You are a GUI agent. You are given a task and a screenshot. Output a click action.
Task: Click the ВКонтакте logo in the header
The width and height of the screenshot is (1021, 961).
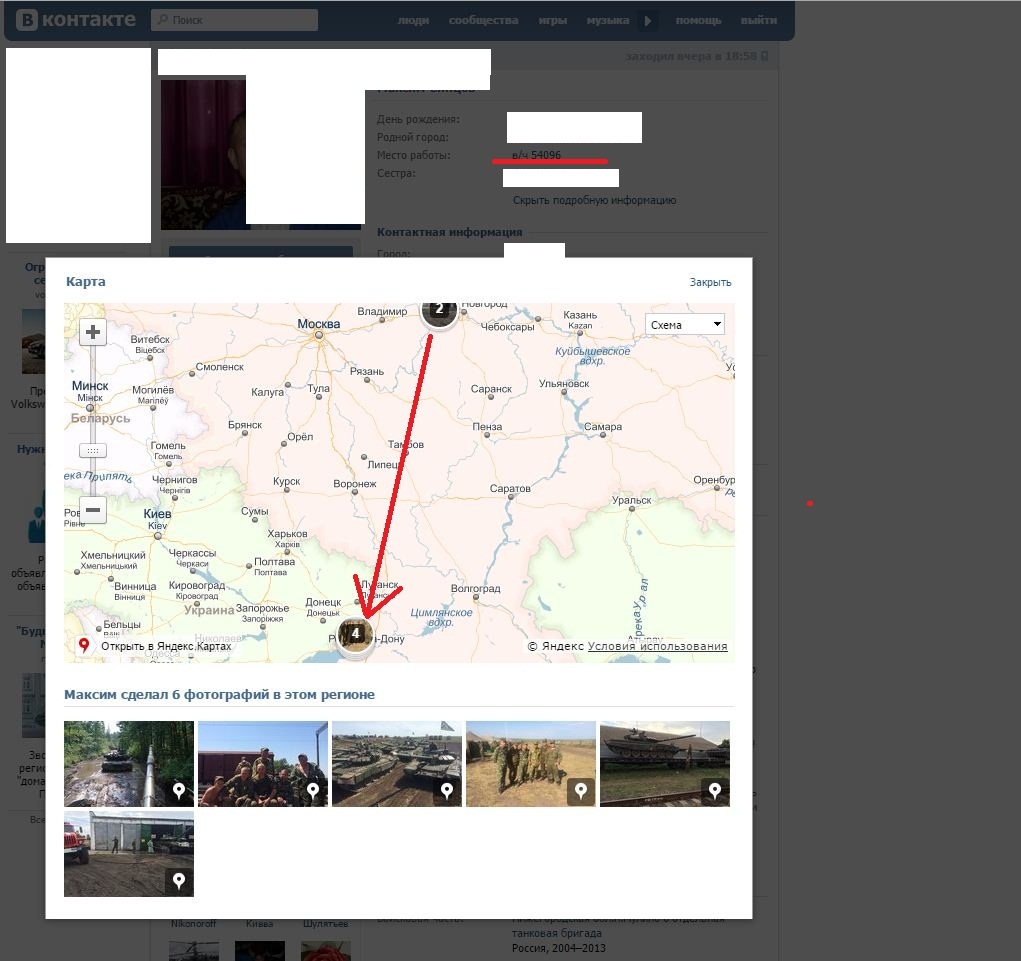(x=76, y=20)
